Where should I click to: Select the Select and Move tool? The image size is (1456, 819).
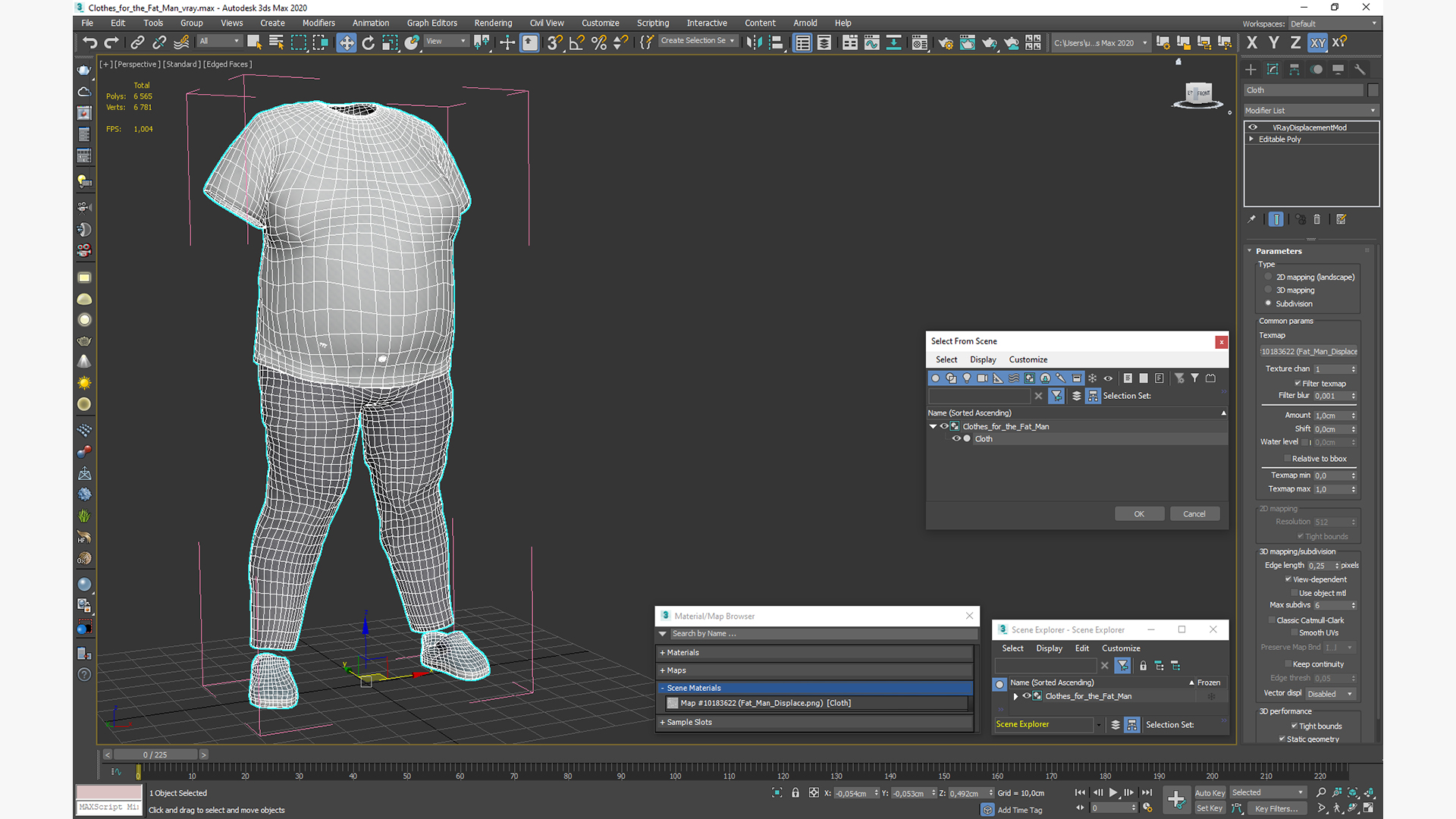[347, 42]
